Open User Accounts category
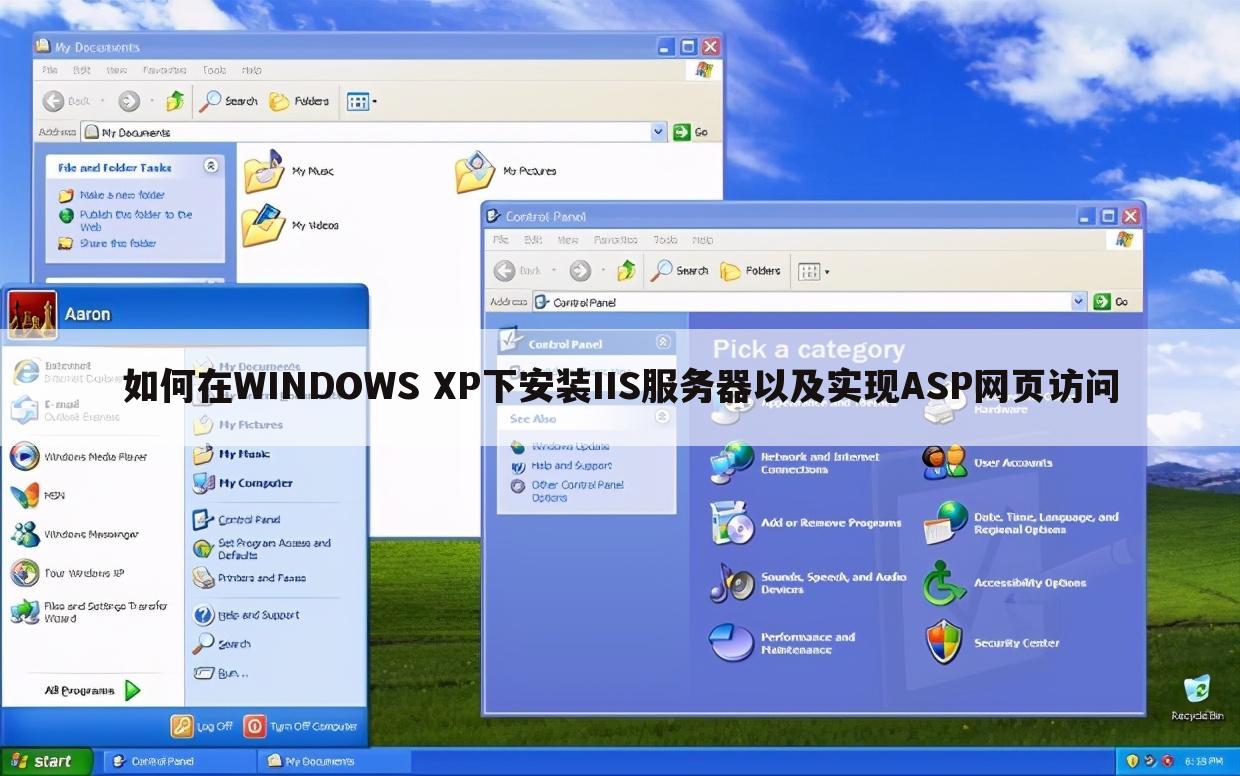 (988, 462)
